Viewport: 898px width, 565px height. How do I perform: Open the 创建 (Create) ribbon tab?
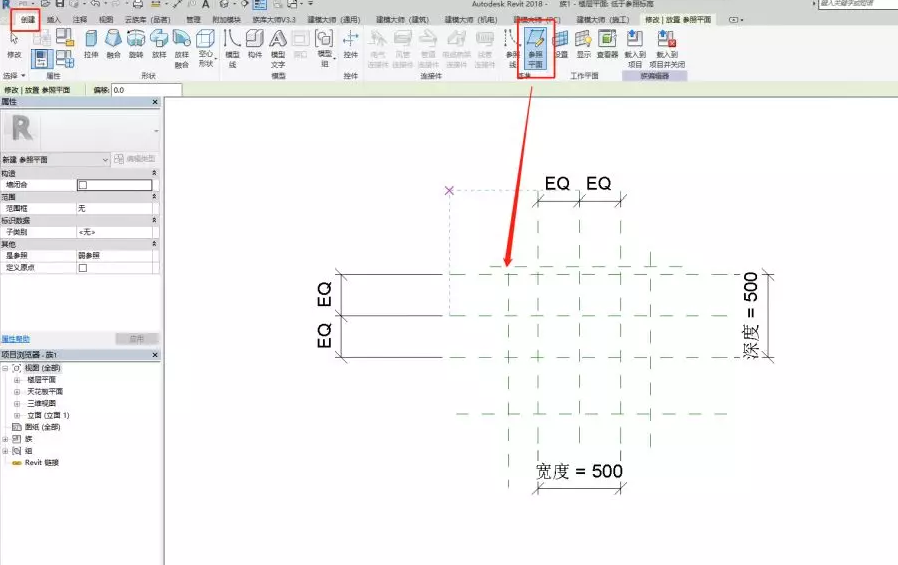(27, 19)
